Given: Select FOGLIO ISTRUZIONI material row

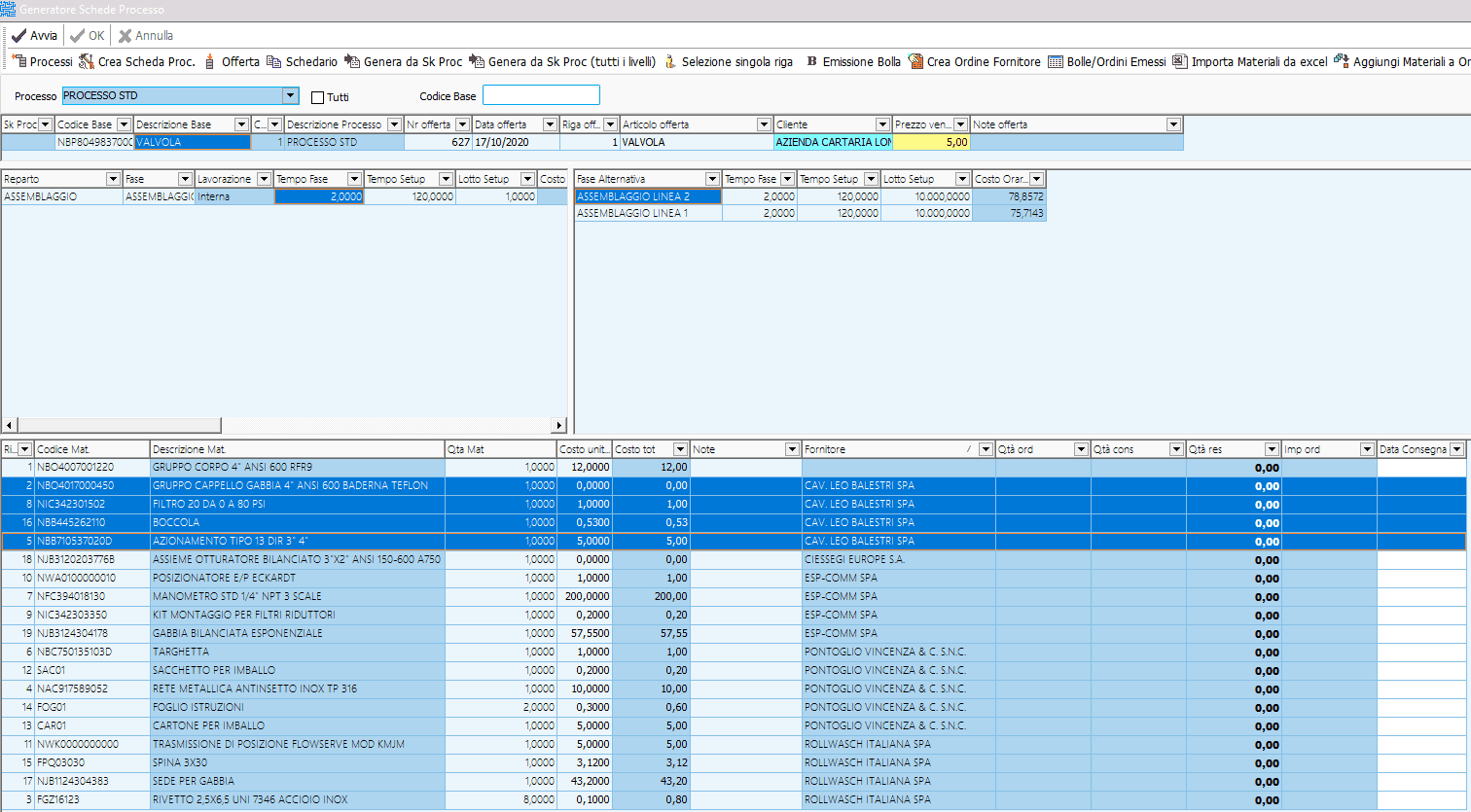Looking at the screenshot, I should (735, 707).
